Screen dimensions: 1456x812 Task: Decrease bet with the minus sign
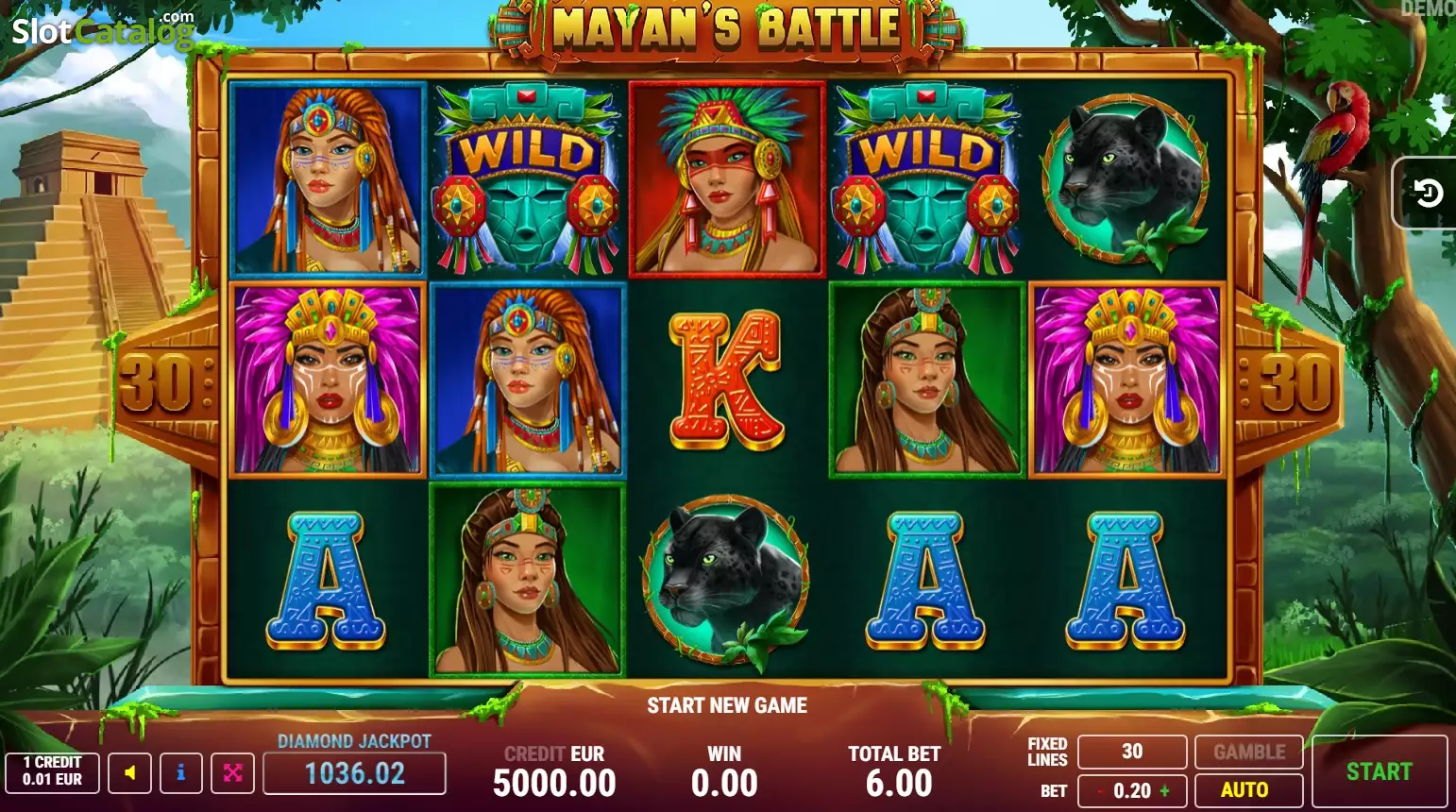[x=1100, y=791]
